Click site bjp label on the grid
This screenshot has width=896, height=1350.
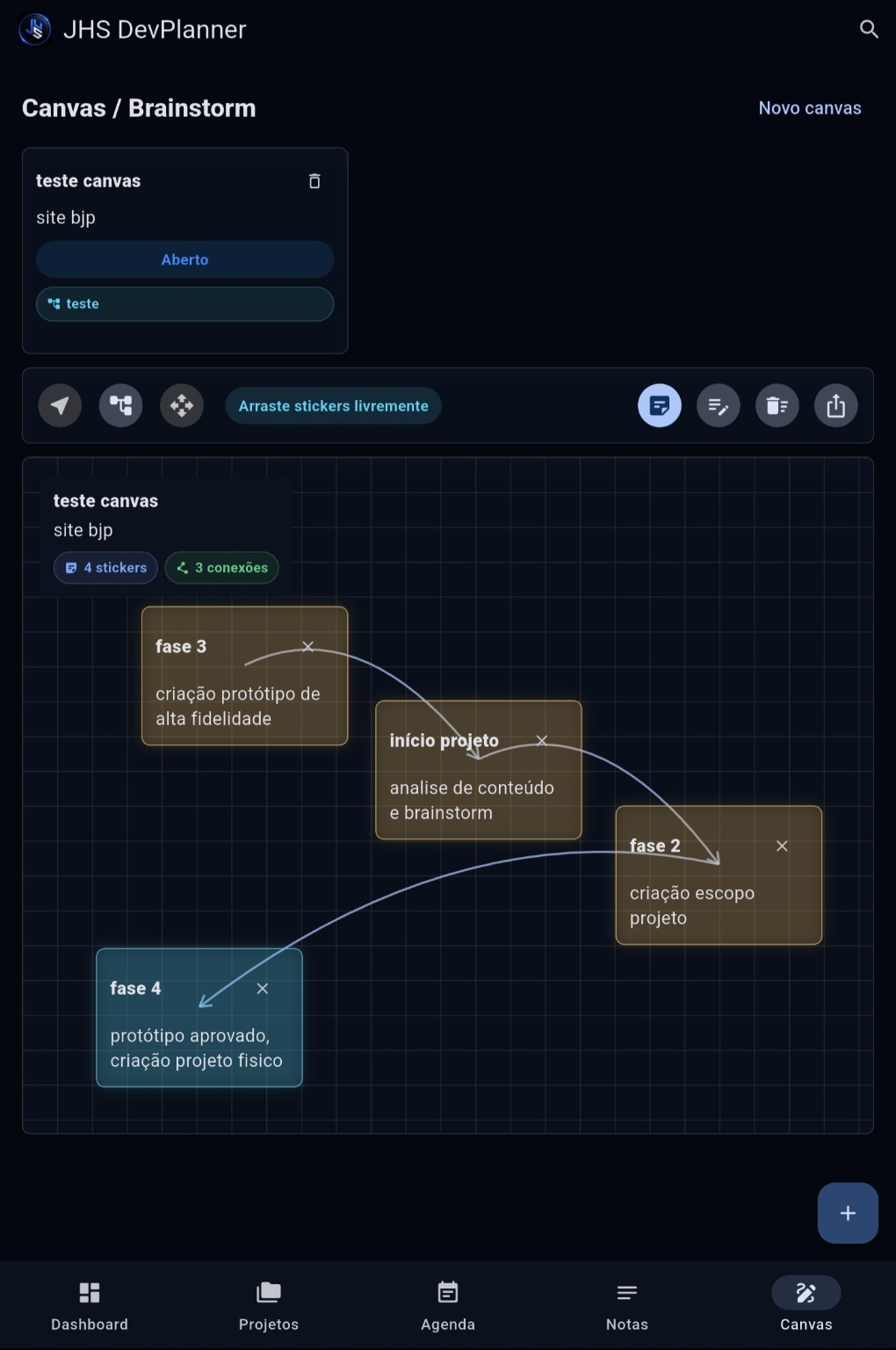[83, 530]
